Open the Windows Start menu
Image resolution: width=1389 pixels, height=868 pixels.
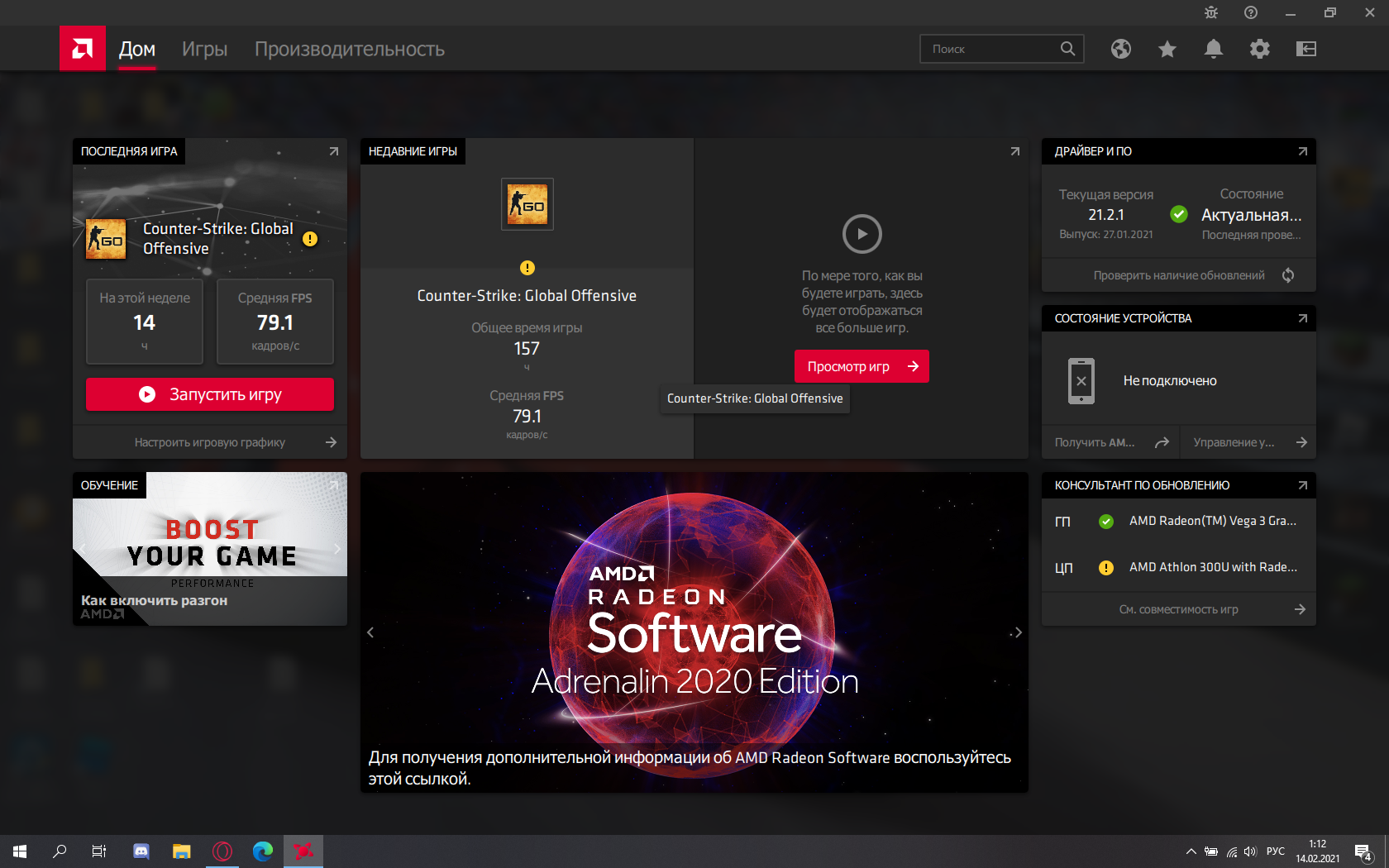tap(20, 851)
